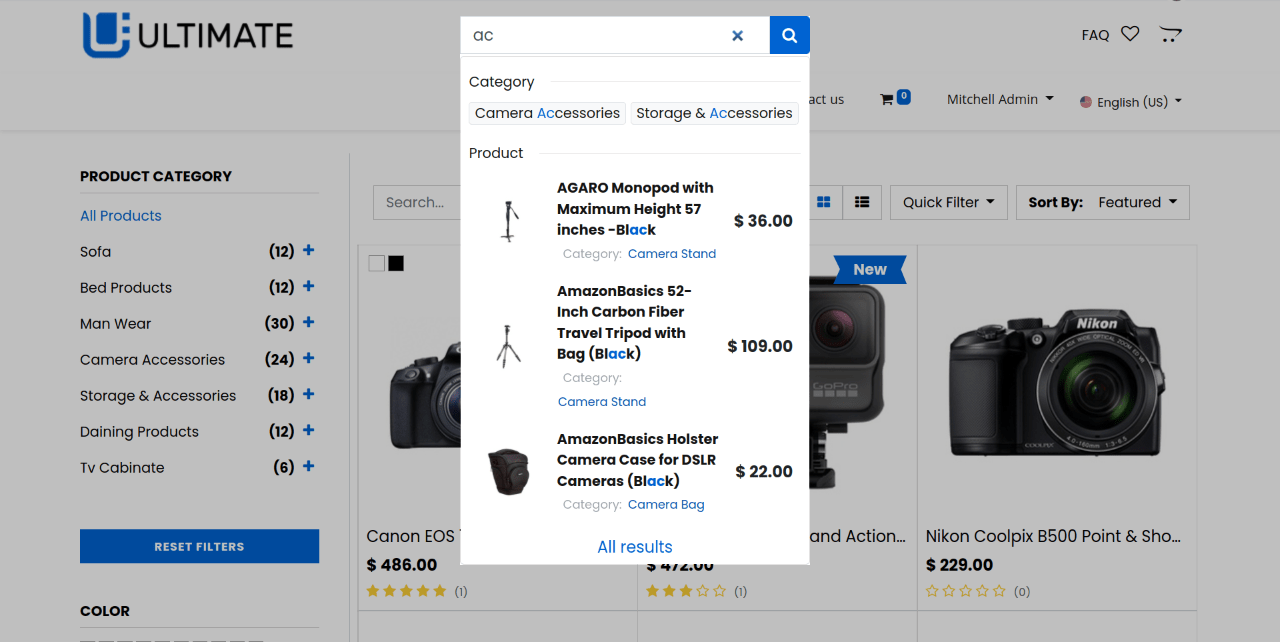Open the Quick Filter dropdown
The height and width of the screenshot is (642, 1280).
pyautogui.click(x=948, y=202)
